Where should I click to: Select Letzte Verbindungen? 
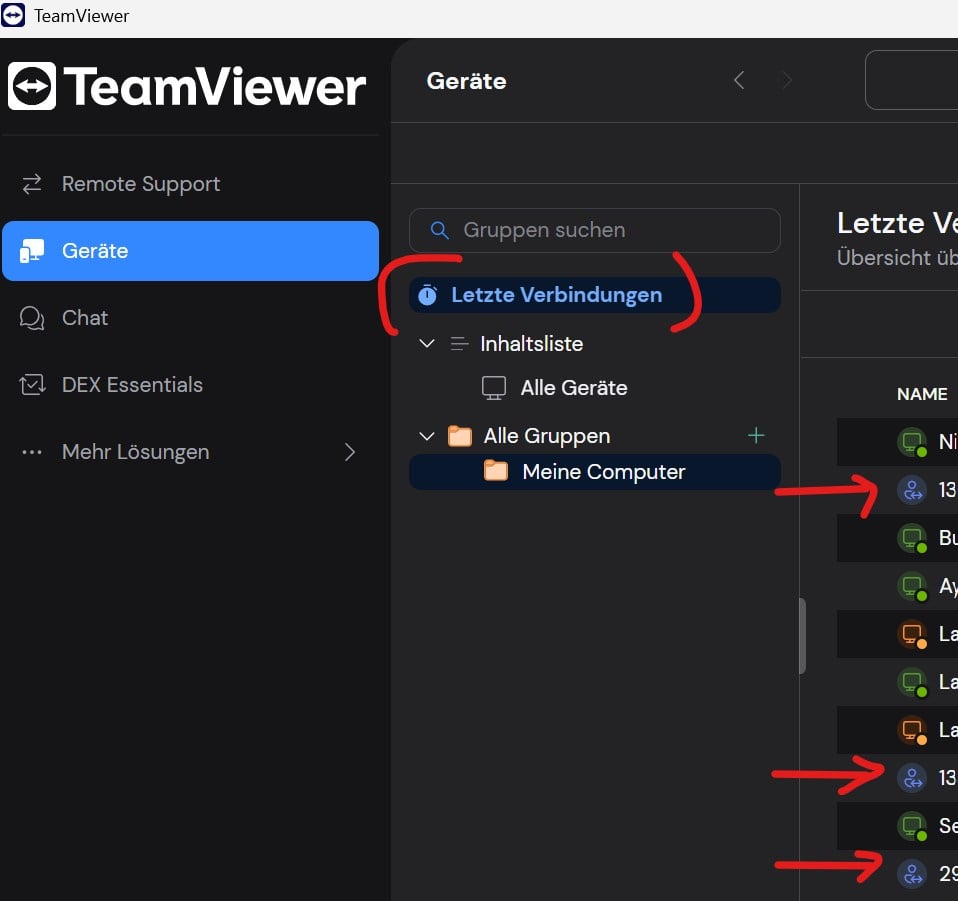594,295
